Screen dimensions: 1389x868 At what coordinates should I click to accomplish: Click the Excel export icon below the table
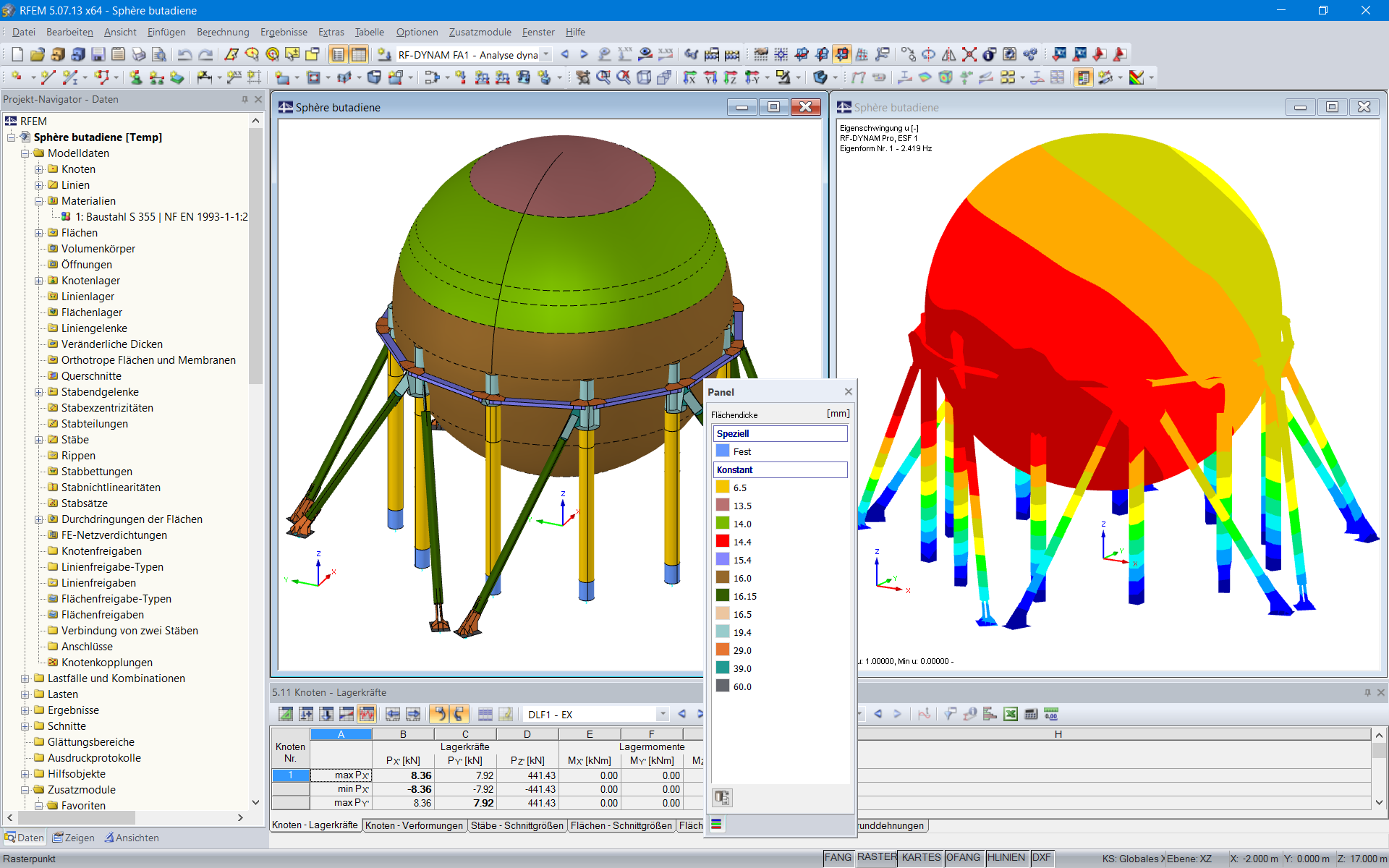1011,714
